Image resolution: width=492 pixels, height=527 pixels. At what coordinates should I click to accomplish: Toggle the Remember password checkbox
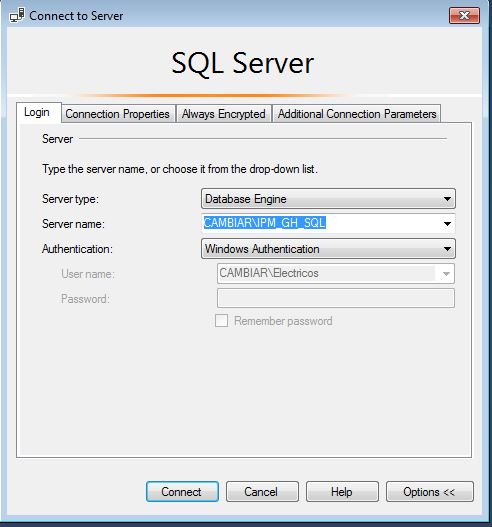(221, 321)
